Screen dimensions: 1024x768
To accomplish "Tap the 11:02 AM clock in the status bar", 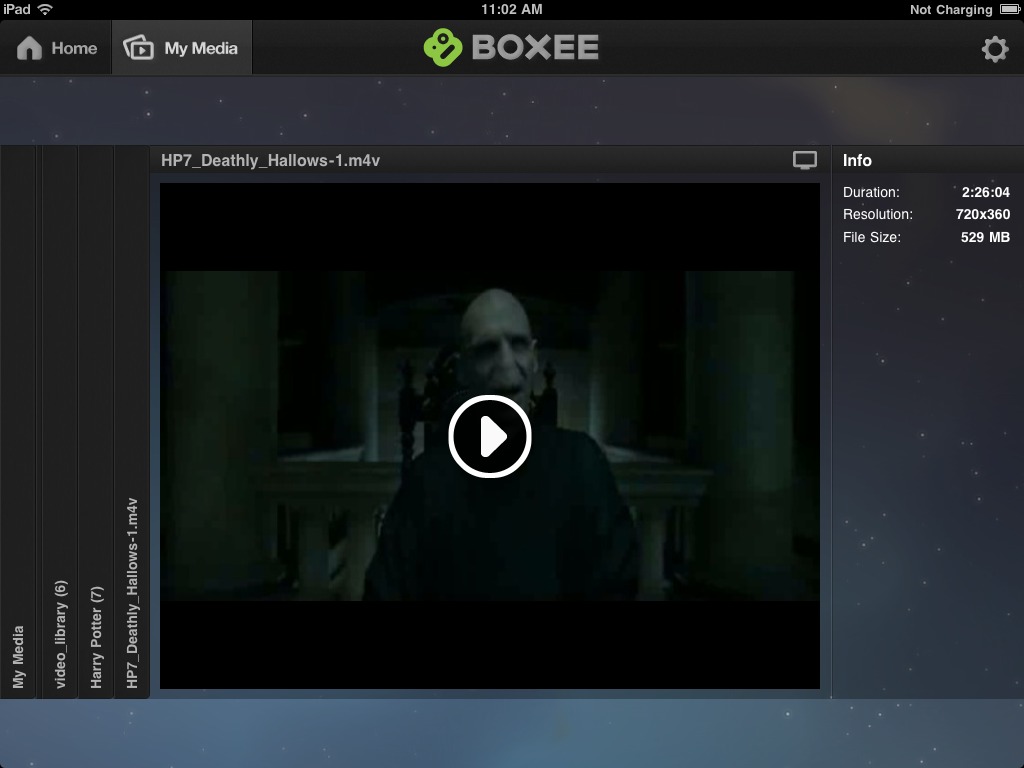I will pyautogui.click(x=511, y=9).
